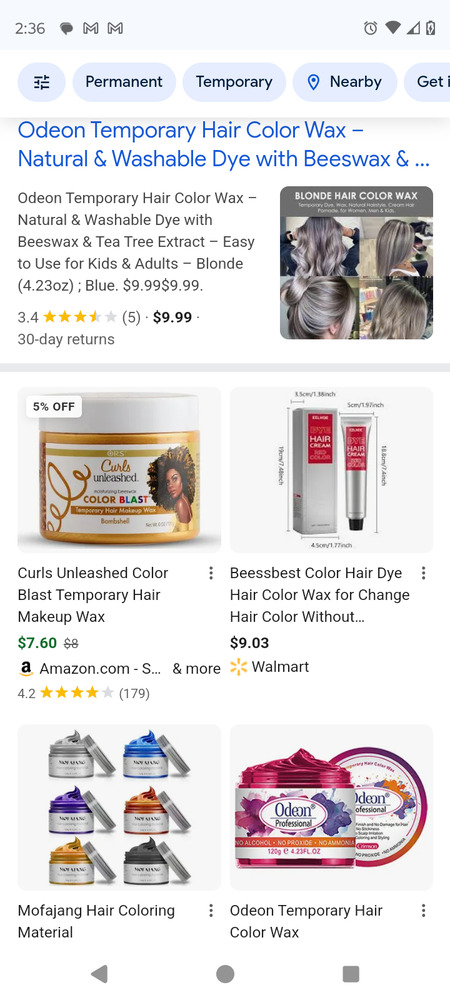This screenshot has width=450, height=1000.
Task: Open more options for Curls Unleashed product
Action: pyautogui.click(x=211, y=573)
